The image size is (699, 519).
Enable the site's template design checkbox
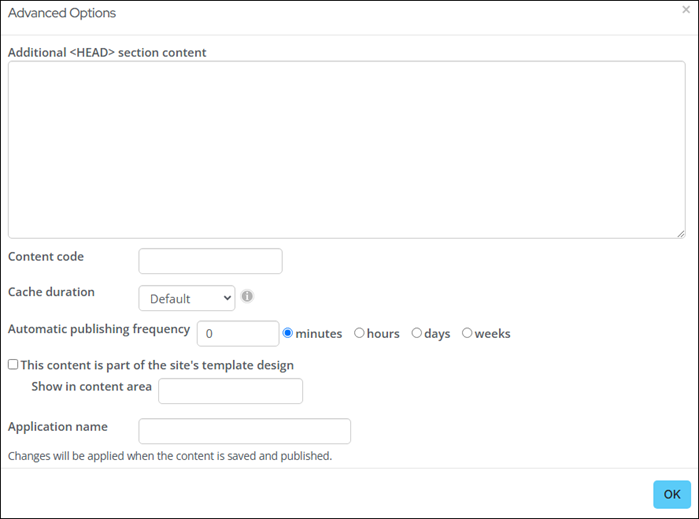13,364
